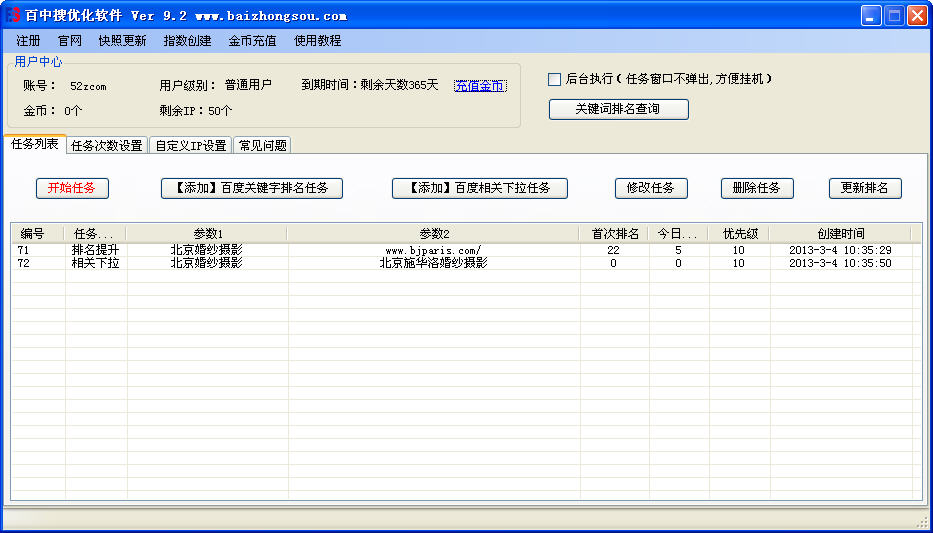The width and height of the screenshot is (933, 533).
Task: Follow the 充值金币 link
Action: [480, 86]
